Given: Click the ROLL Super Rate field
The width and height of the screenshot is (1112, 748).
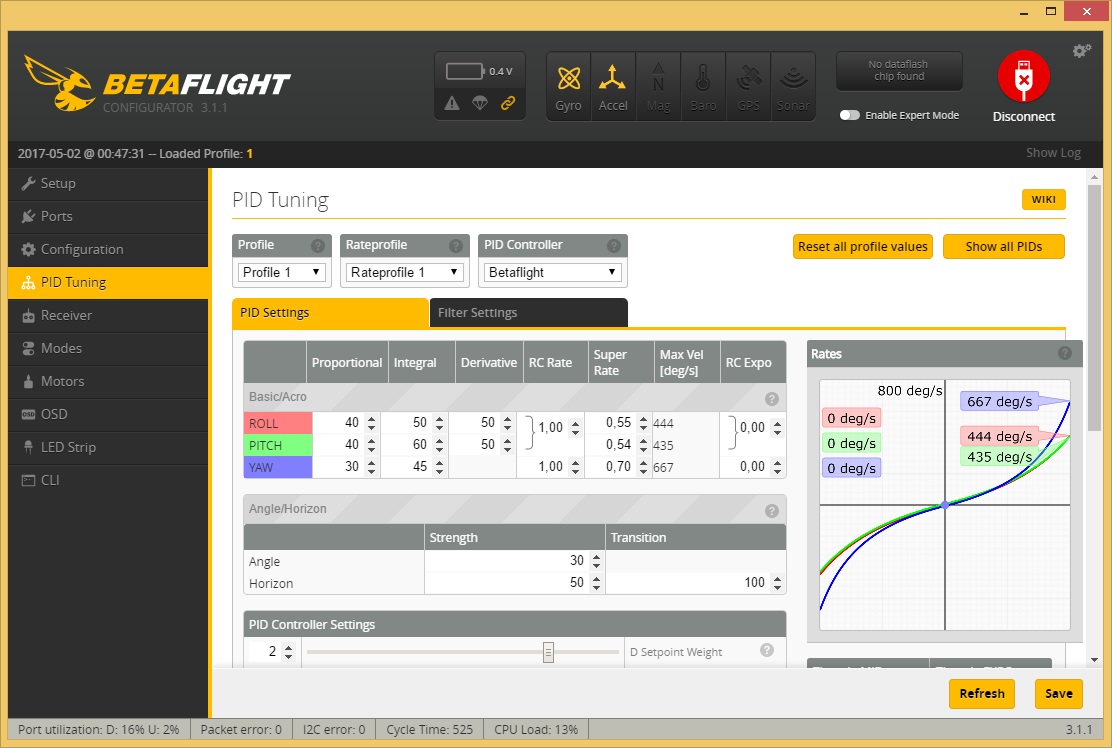Looking at the screenshot, I should click(617, 423).
